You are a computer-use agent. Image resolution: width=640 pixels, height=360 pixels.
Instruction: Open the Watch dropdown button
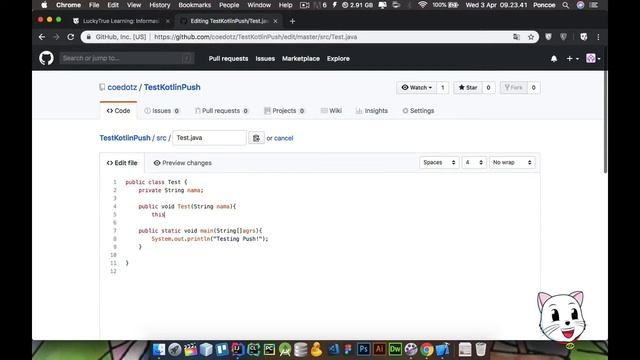coord(416,87)
